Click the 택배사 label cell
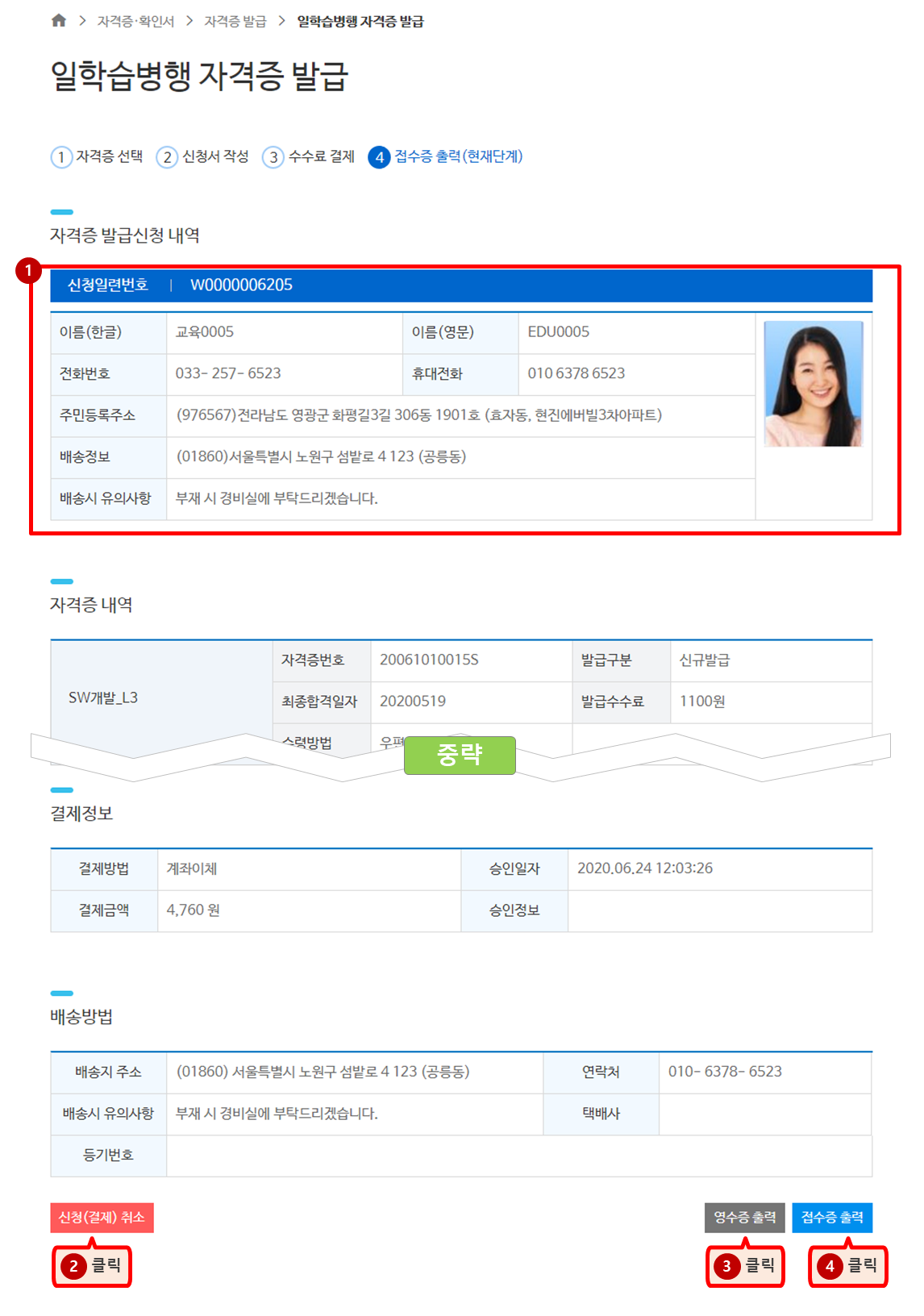924x1316 pixels. click(x=601, y=1114)
